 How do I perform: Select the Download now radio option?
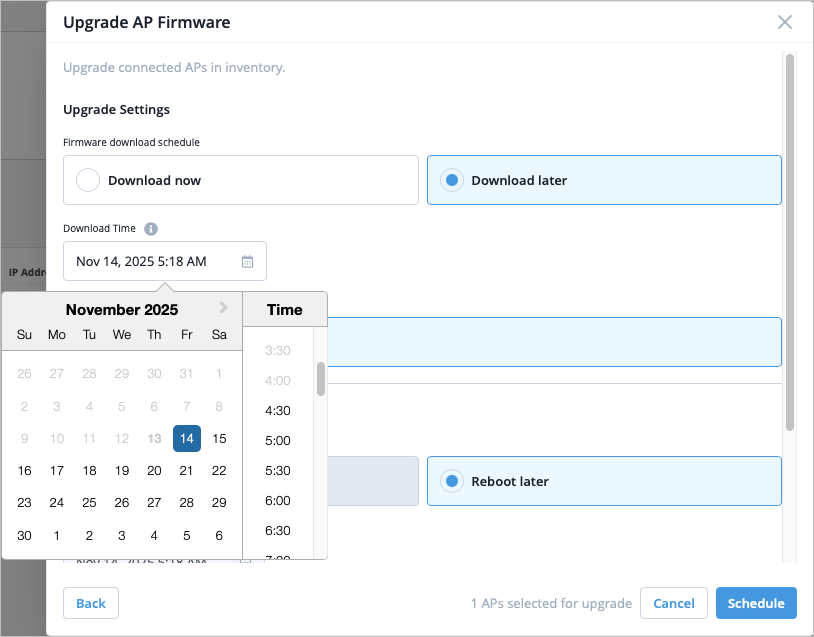pos(89,181)
